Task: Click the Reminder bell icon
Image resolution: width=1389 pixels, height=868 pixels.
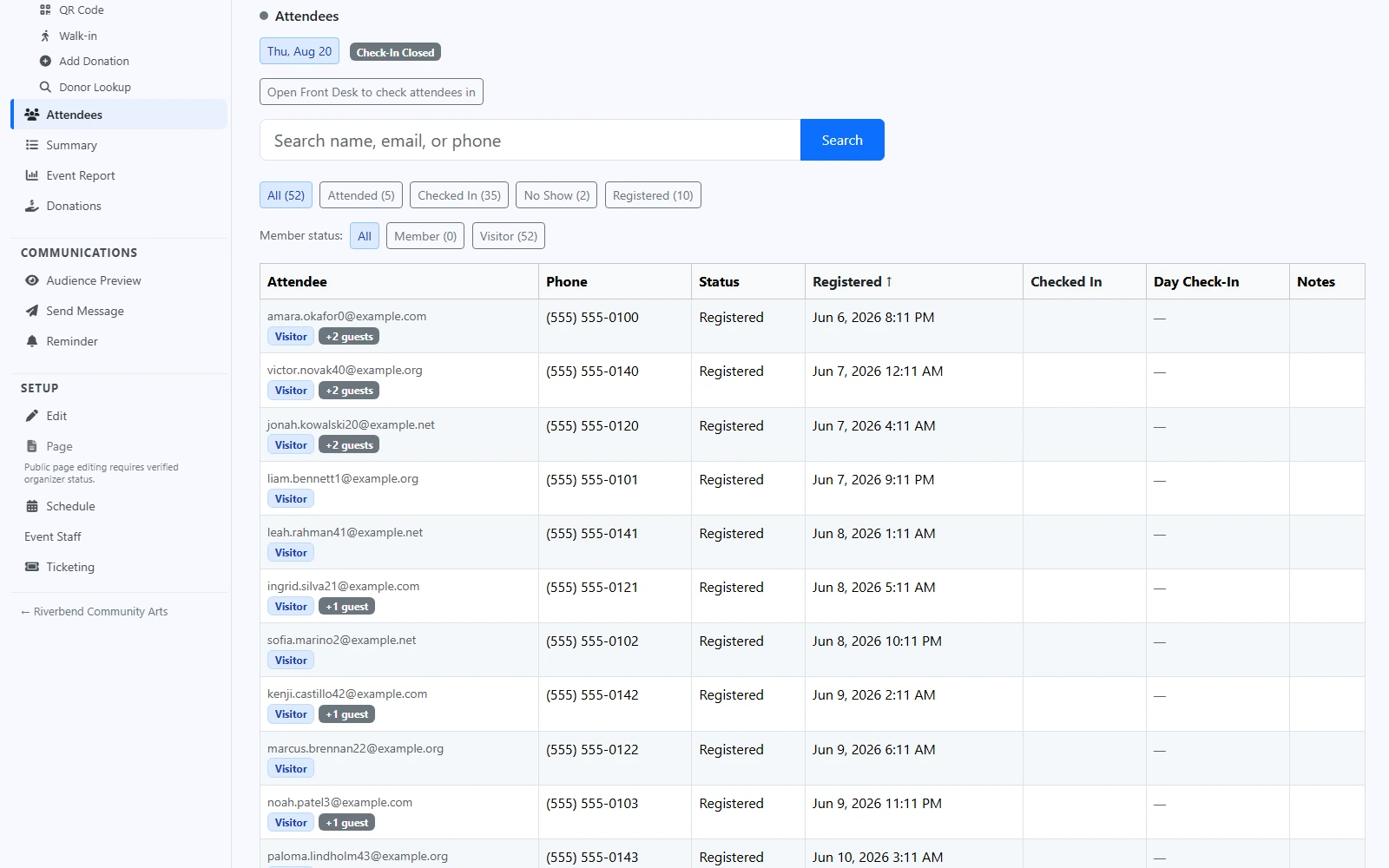Action: click(32, 341)
